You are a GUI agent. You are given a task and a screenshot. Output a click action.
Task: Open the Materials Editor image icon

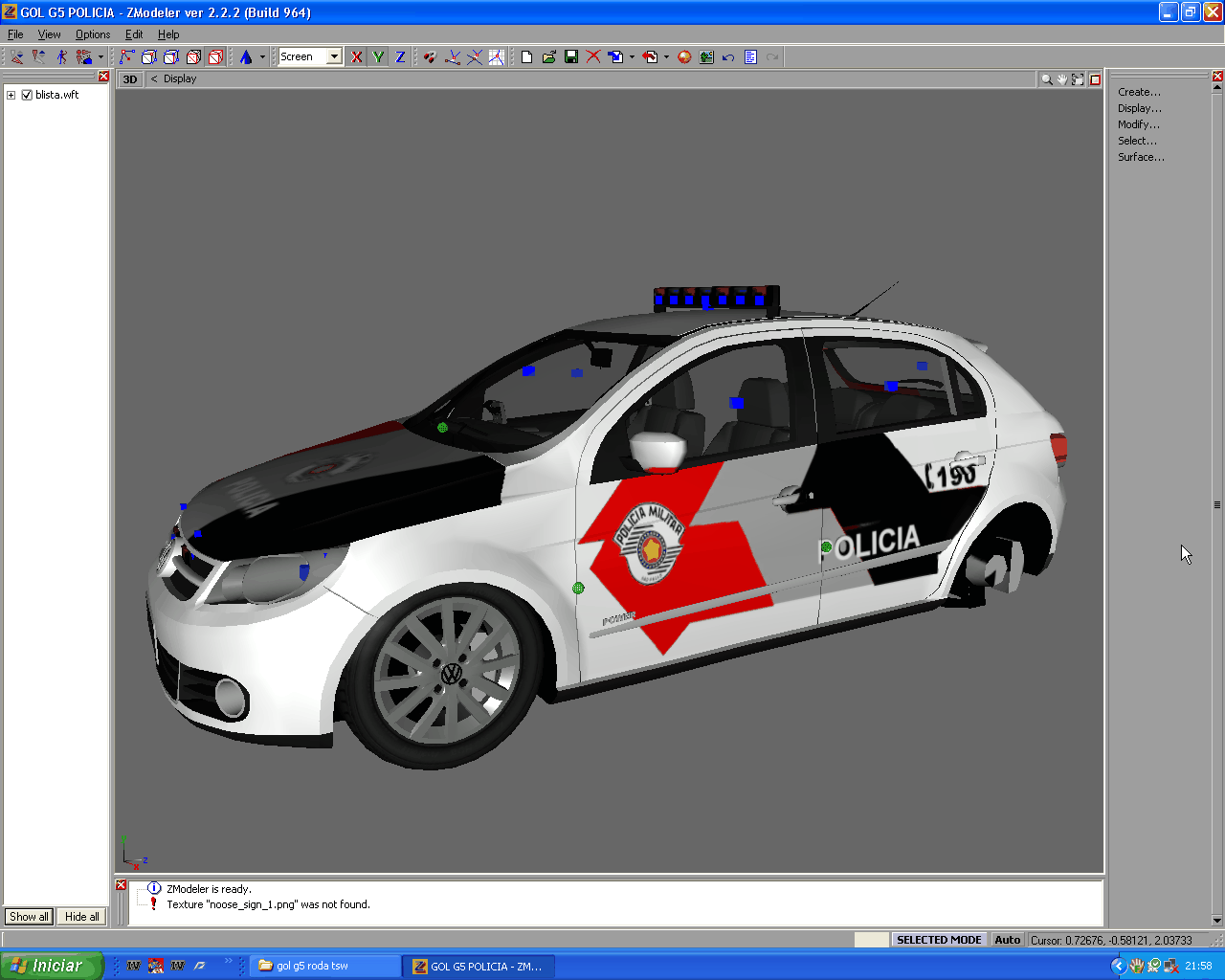click(x=705, y=56)
